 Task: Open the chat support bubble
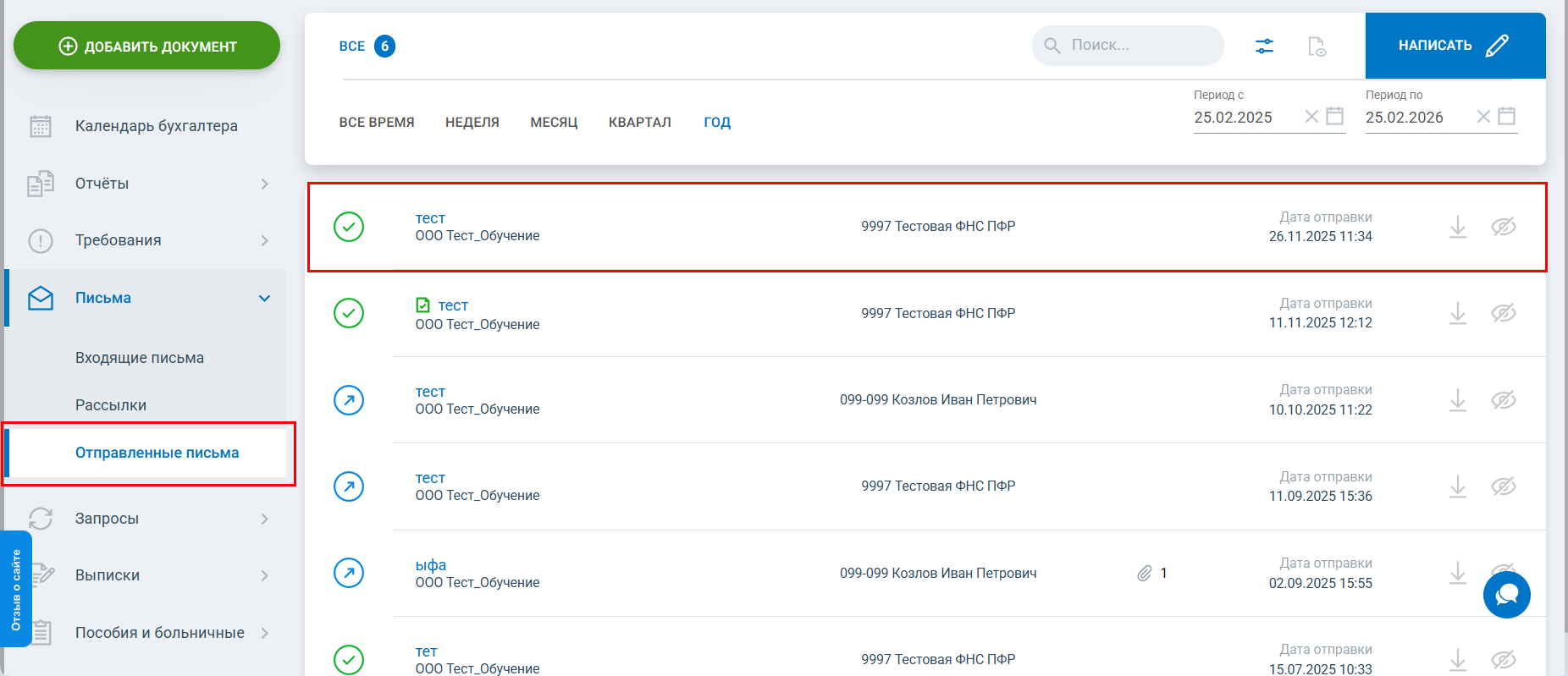1506,595
